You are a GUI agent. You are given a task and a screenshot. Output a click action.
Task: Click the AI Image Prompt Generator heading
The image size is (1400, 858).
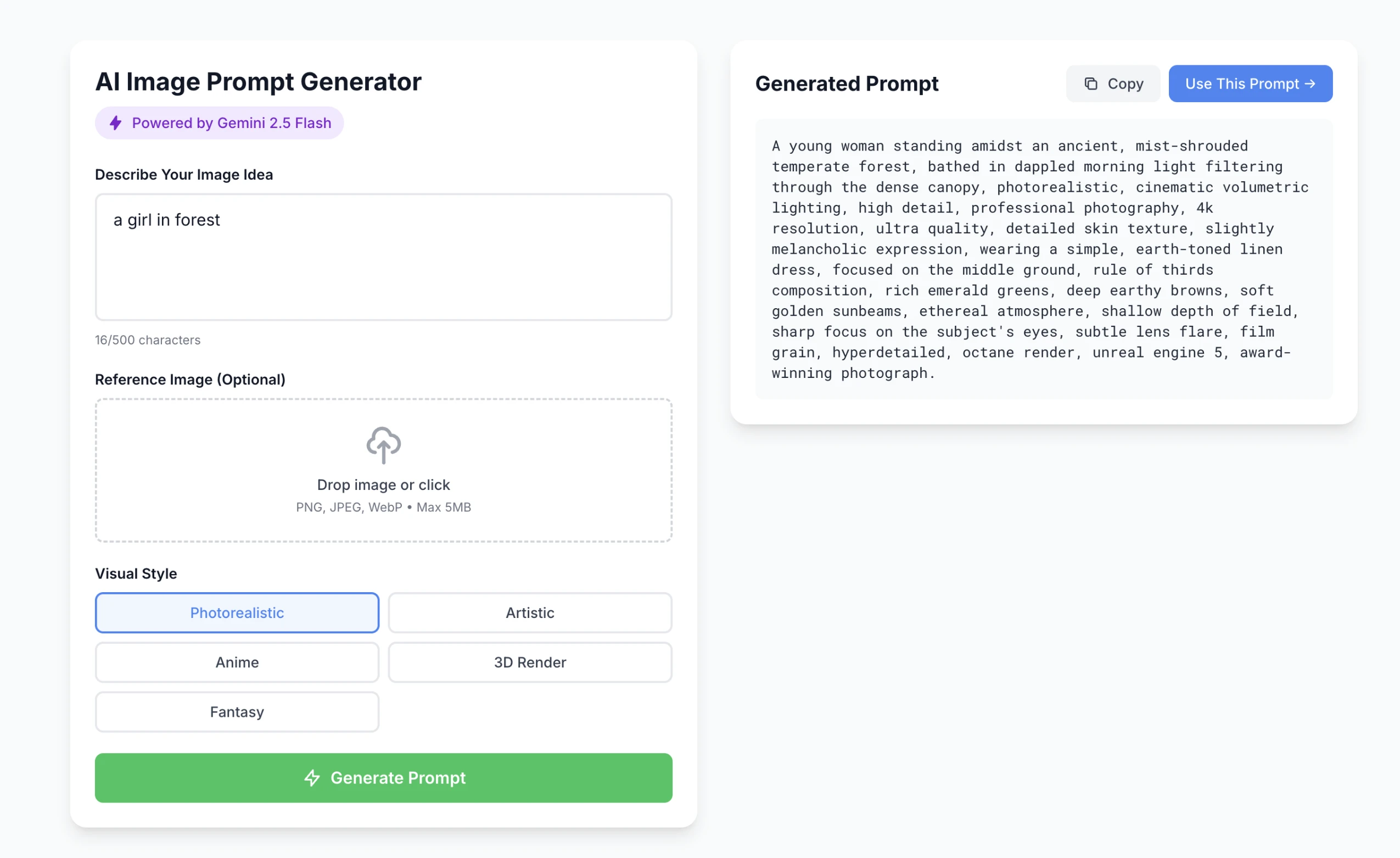point(259,81)
